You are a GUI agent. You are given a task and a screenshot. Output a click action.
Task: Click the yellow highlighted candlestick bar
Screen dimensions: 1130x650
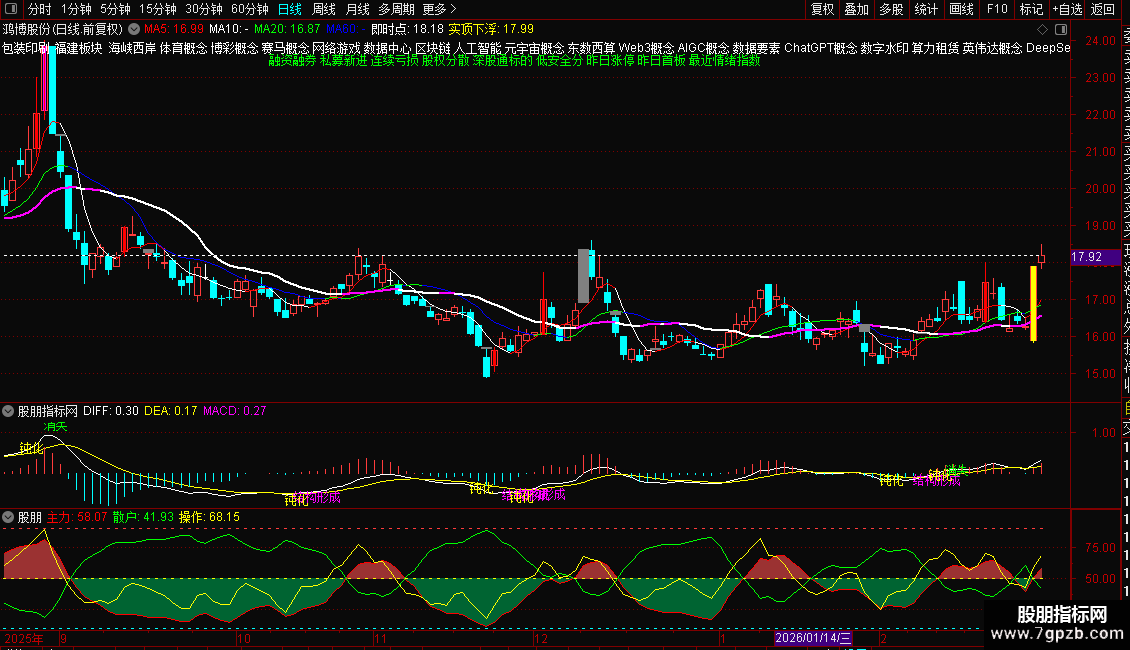tap(1033, 303)
